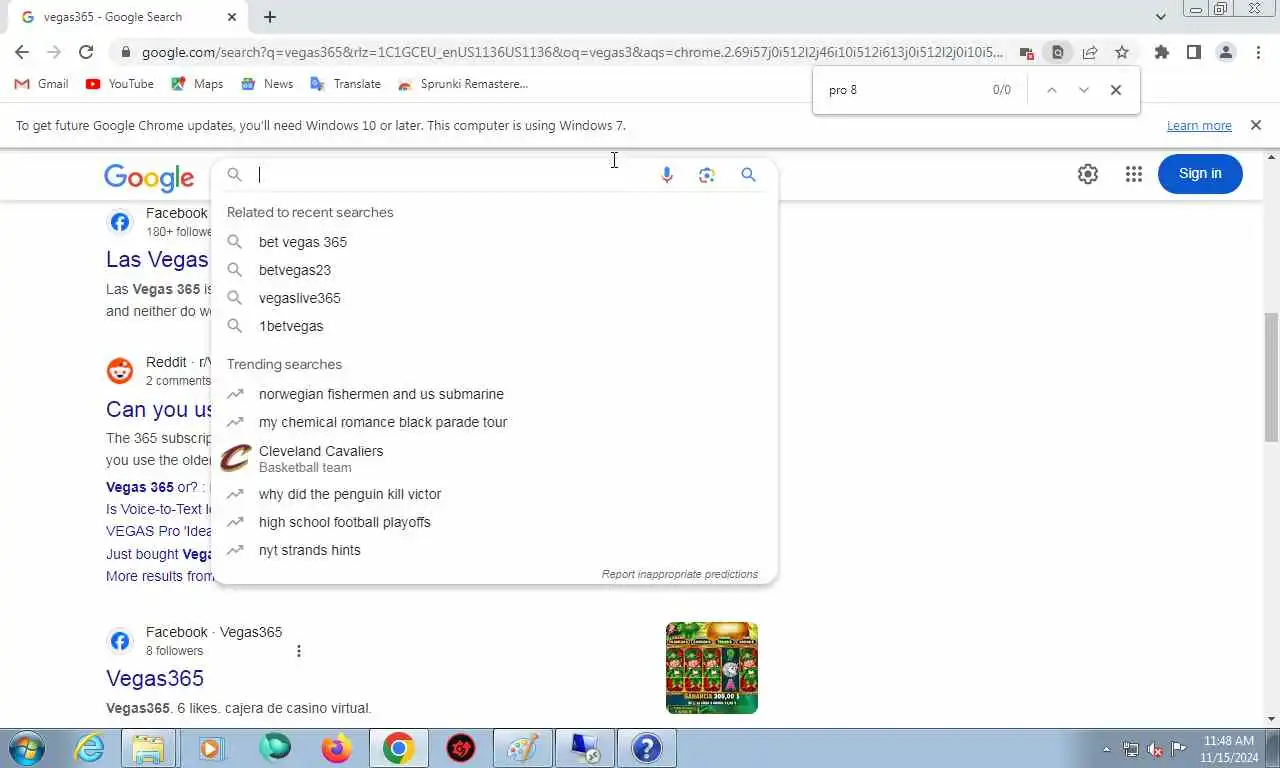Select suggestion bet vegas 365

pos(494,242)
